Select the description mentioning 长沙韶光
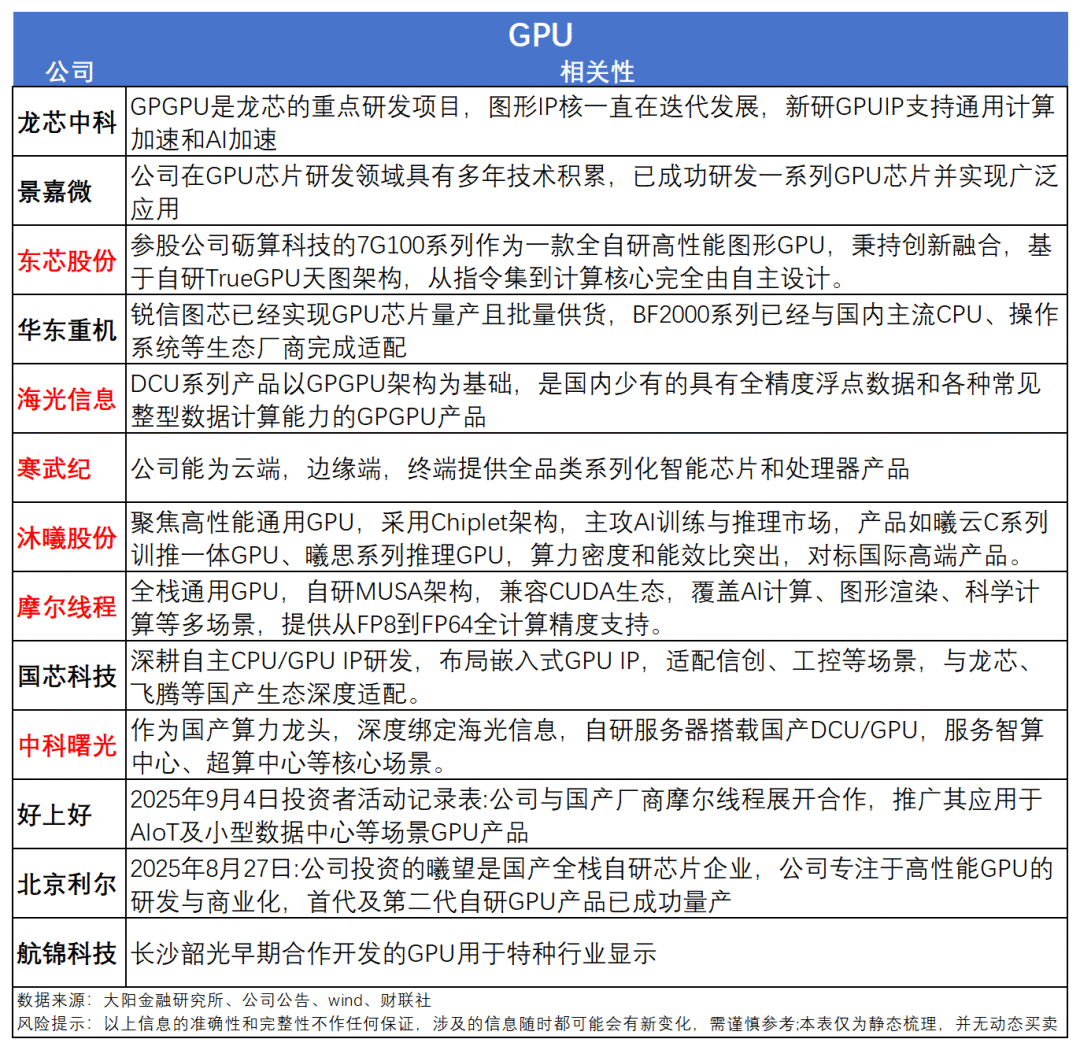The width and height of the screenshot is (1080, 1050). tap(596, 953)
